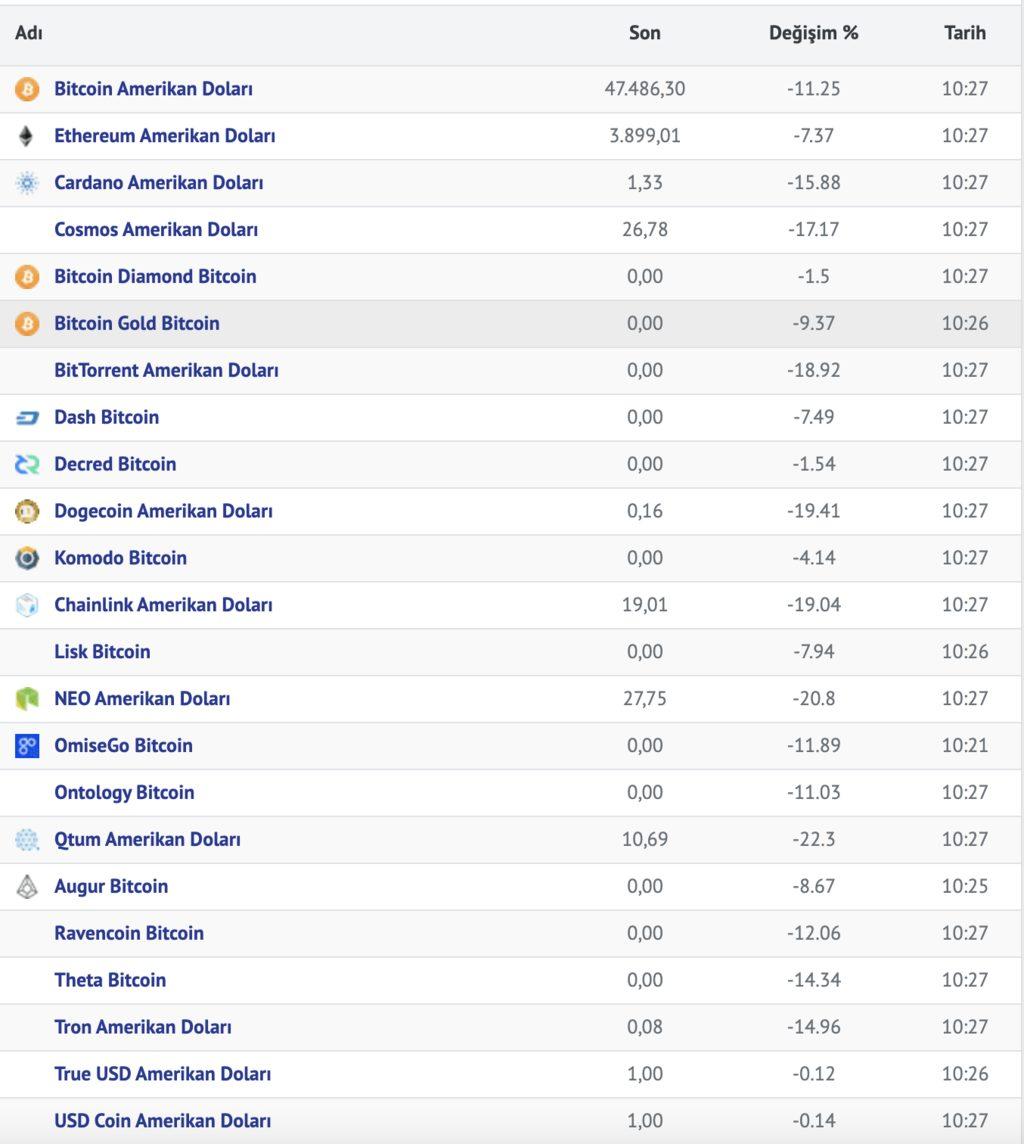The height and width of the screenshot is (1144, 1024).
Task: Click the Komodo icon
Action: click(27, 558)
